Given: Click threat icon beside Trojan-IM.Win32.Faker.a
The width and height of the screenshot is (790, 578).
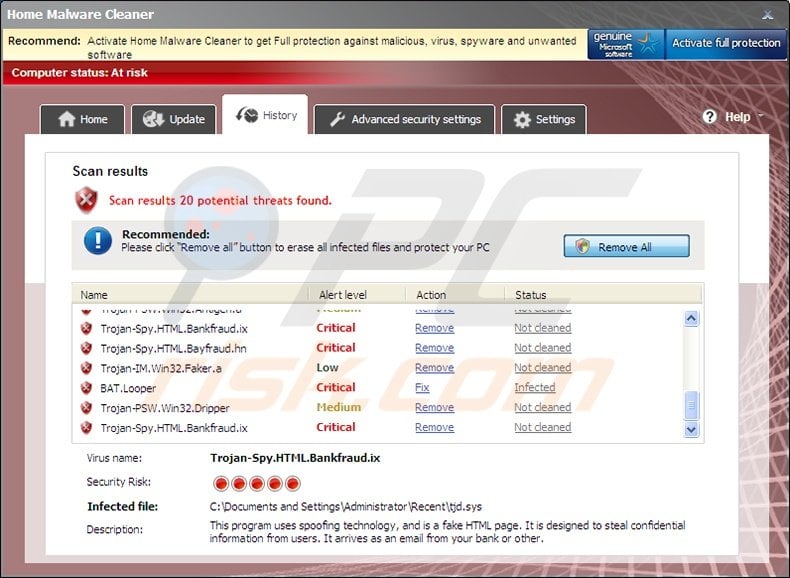Looking at the screenshot, I should [87, 368].
